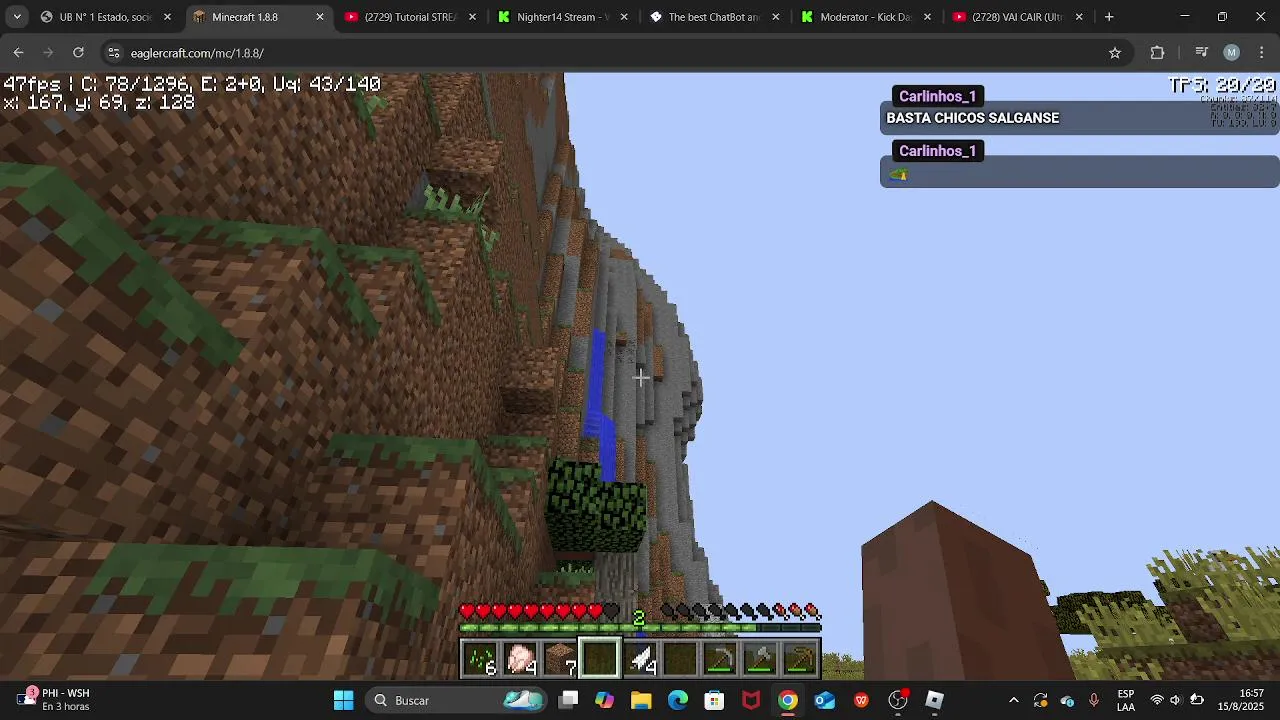Image resolution: width=1280 pixels, height=720 pixels.
Task: Click the hunger drumsticks bar
Action: (x=741, y=611)
